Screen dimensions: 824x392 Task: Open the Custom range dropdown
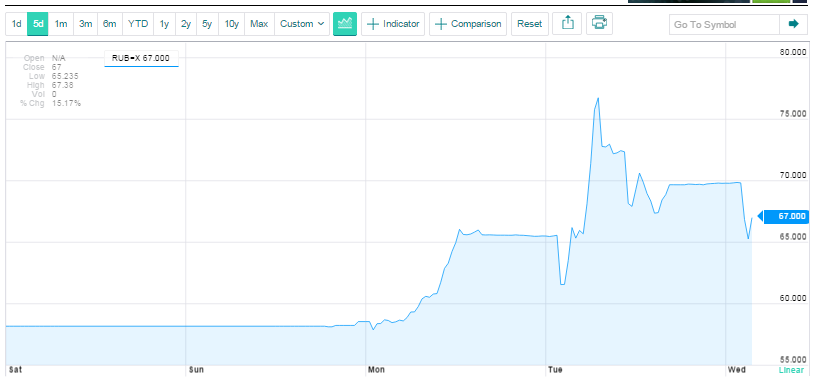point(302,24)
